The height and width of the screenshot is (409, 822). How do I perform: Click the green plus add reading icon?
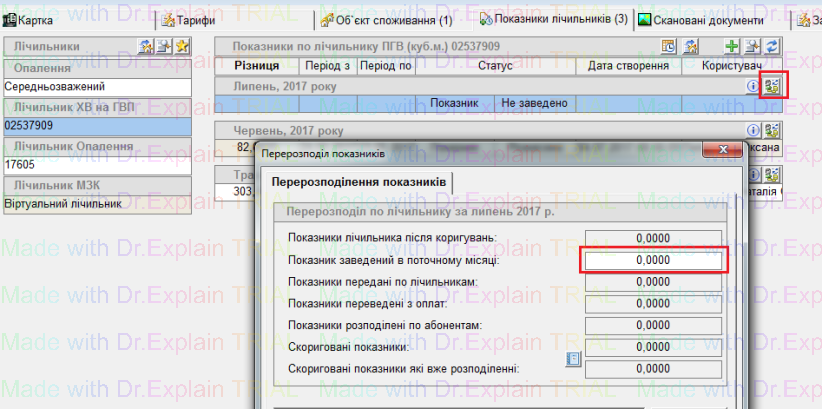(732, 46)
